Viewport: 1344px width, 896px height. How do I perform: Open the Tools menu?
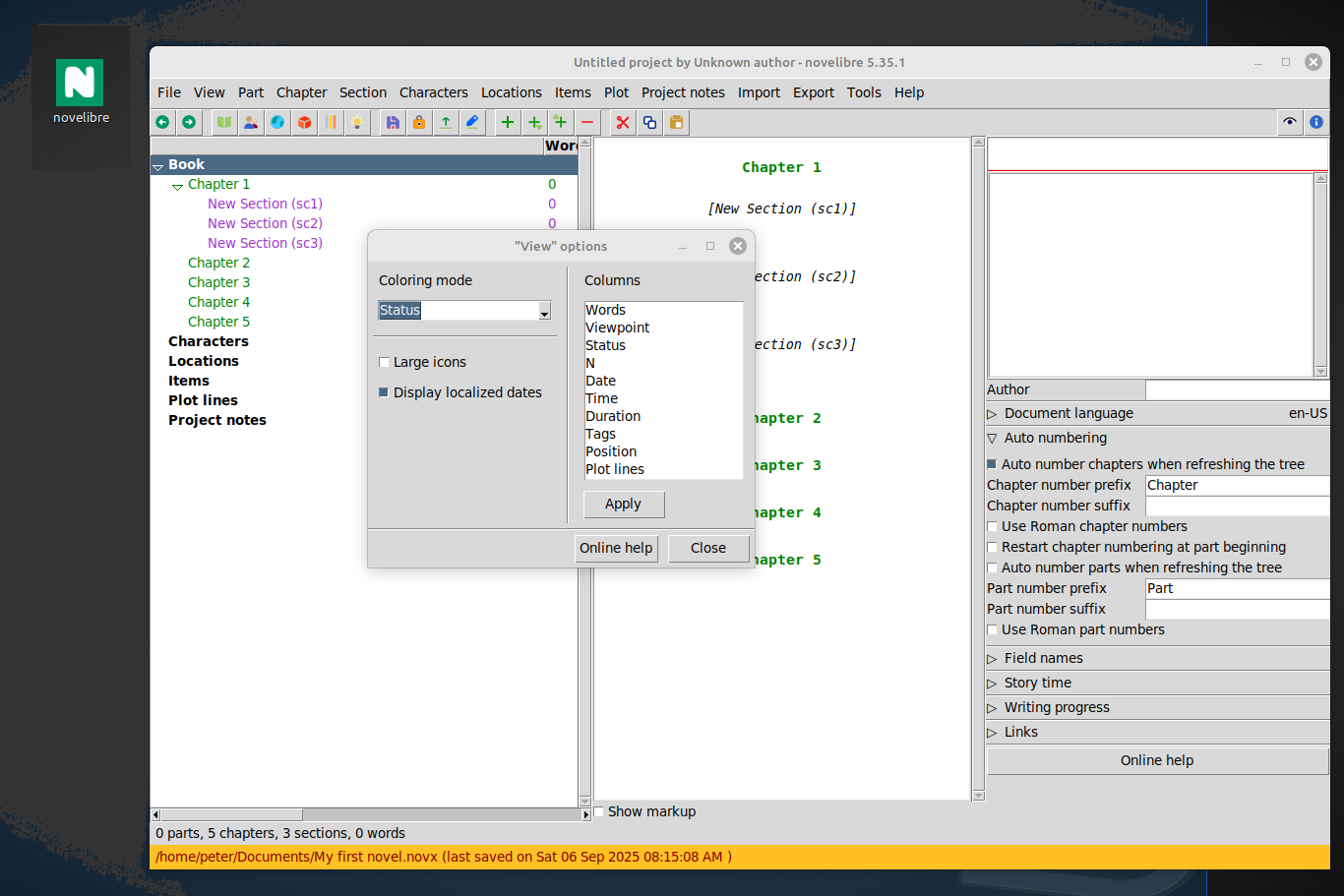coord(864,92)
